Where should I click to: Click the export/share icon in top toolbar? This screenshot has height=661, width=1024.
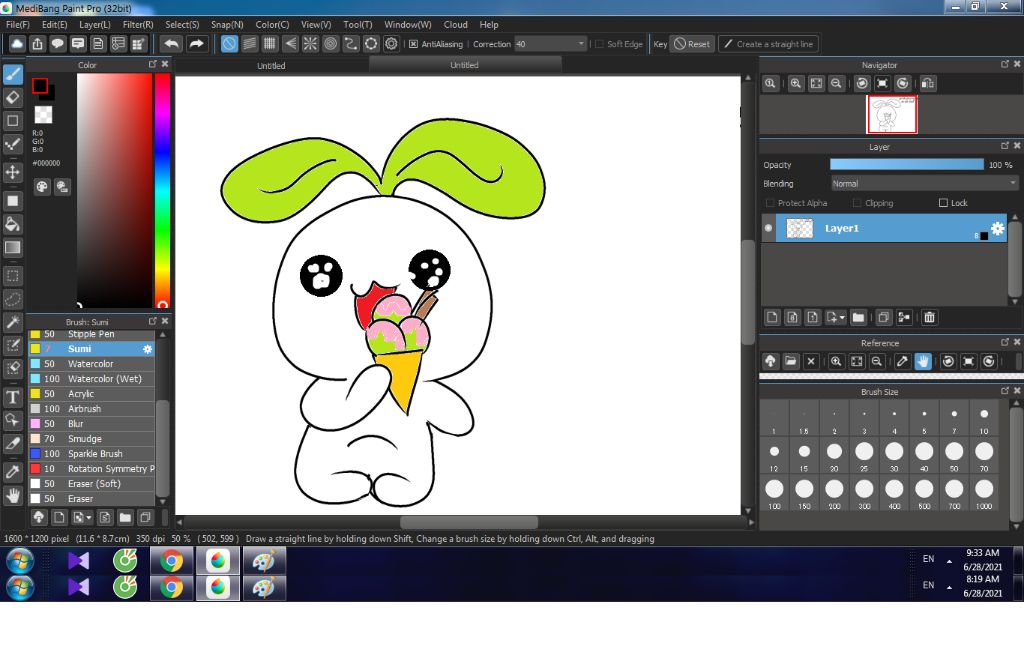pos(37,44)
